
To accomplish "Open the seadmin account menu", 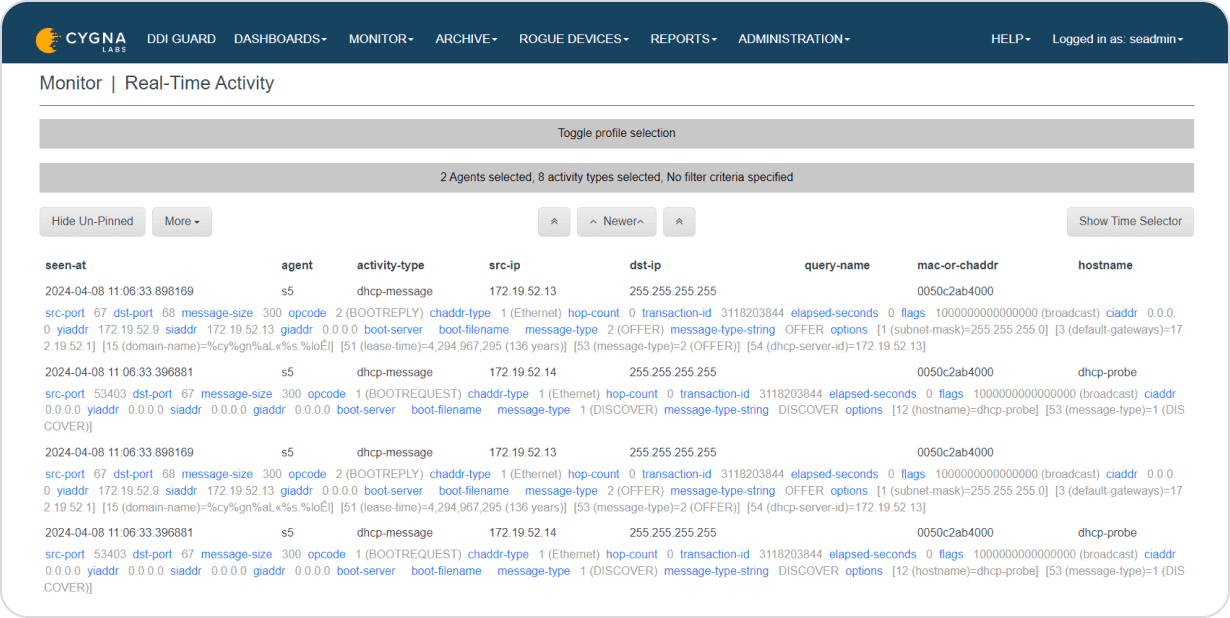I will (1117, 39).
